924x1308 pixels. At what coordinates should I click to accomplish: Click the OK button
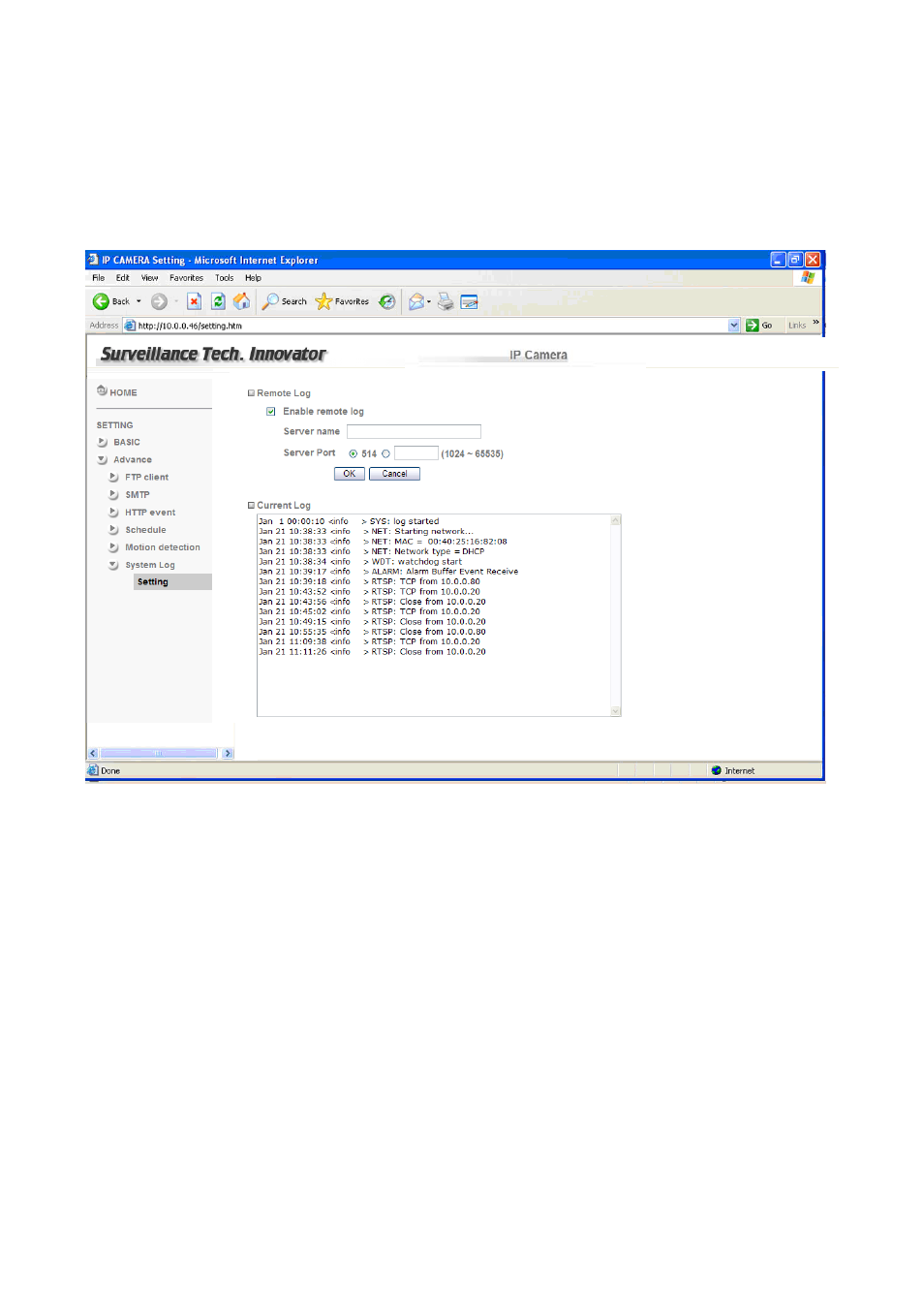click(x=350, y=474)
